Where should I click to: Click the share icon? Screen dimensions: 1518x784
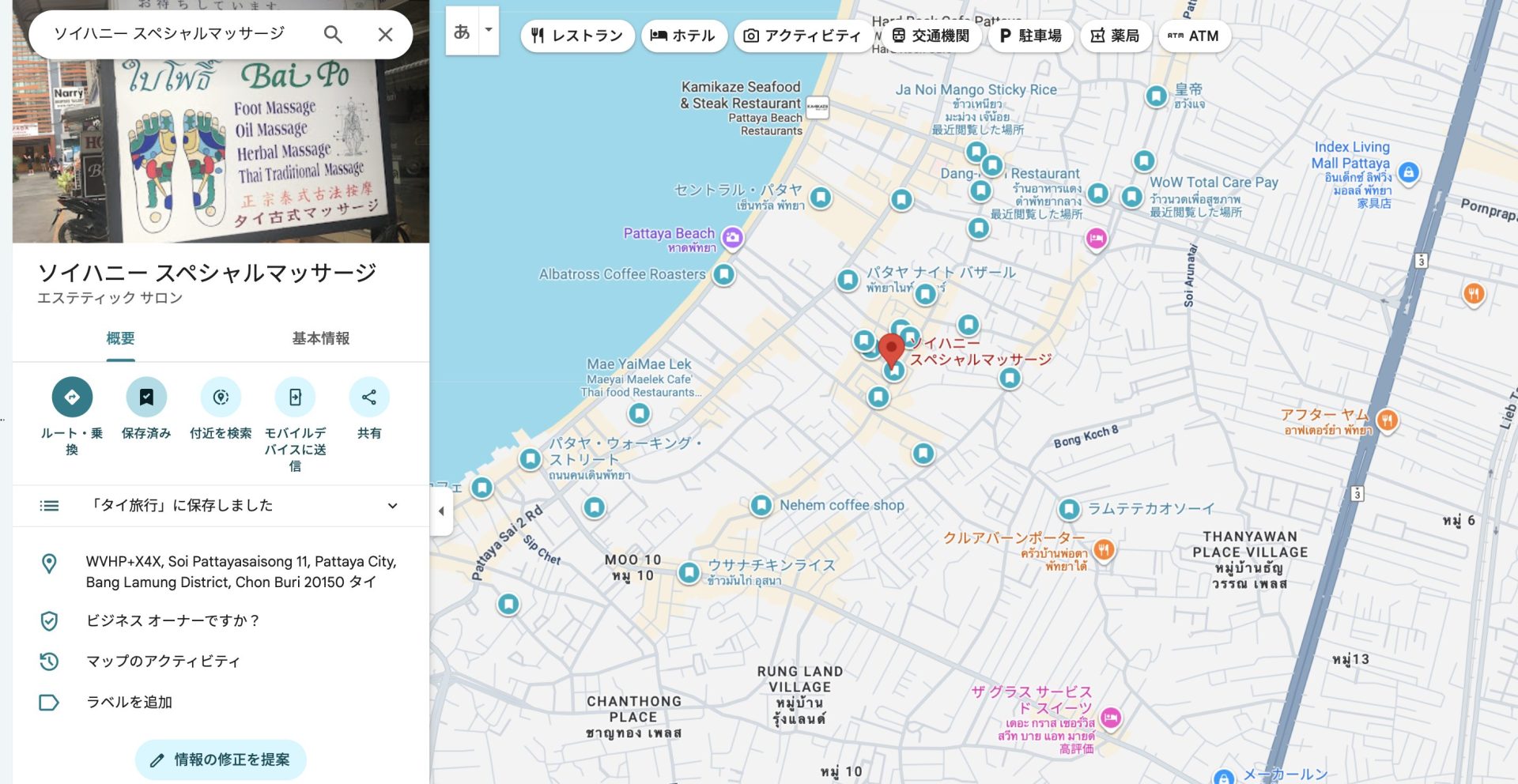368,397
